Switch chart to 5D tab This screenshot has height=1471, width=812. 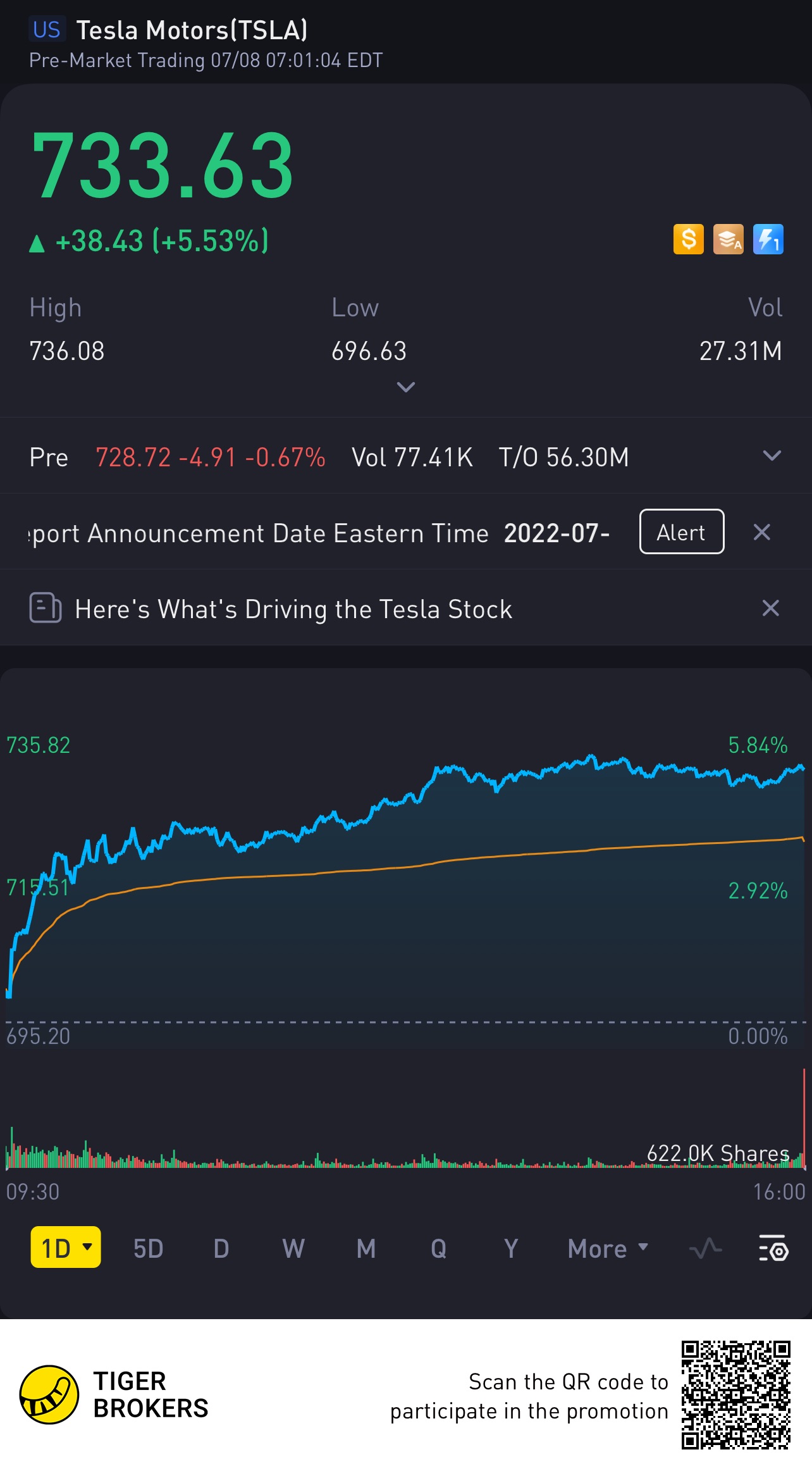point(148,1248)
